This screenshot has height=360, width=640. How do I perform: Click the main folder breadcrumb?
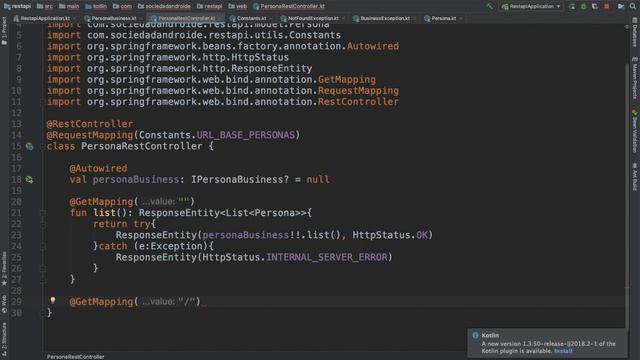[69, 6]
